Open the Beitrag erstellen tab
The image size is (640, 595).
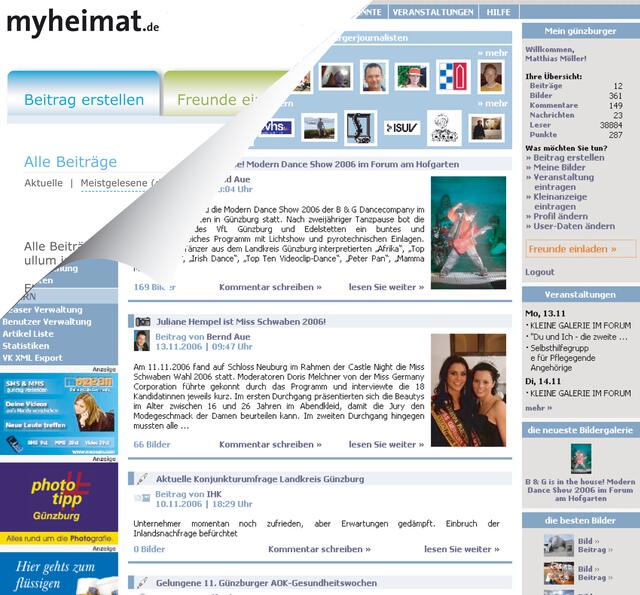(84, 93)
